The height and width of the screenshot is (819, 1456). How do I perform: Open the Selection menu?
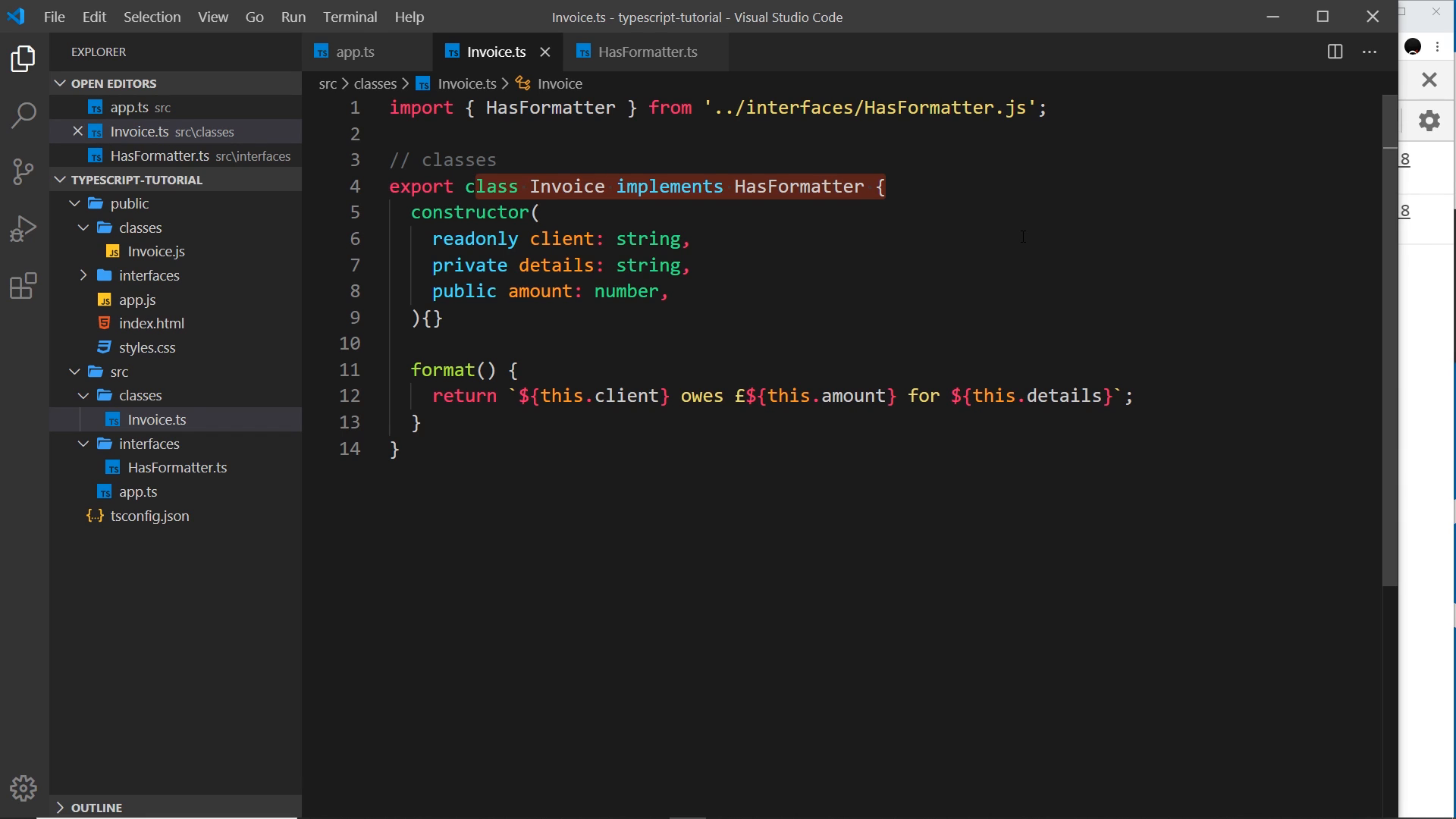(152, 17)
